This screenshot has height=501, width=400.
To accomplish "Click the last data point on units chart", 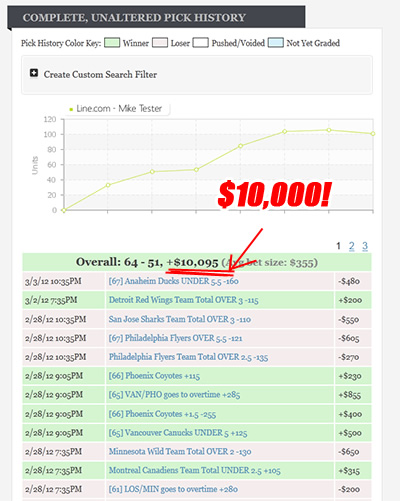I will coord(373,134).
